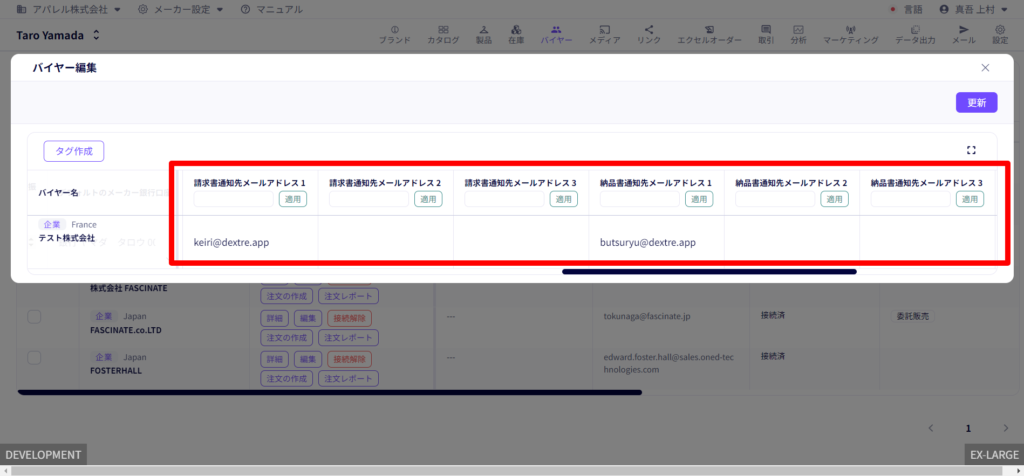
Task: Focus 納品書通知先メールアドレス 3 header input
Action: [910, 199]
